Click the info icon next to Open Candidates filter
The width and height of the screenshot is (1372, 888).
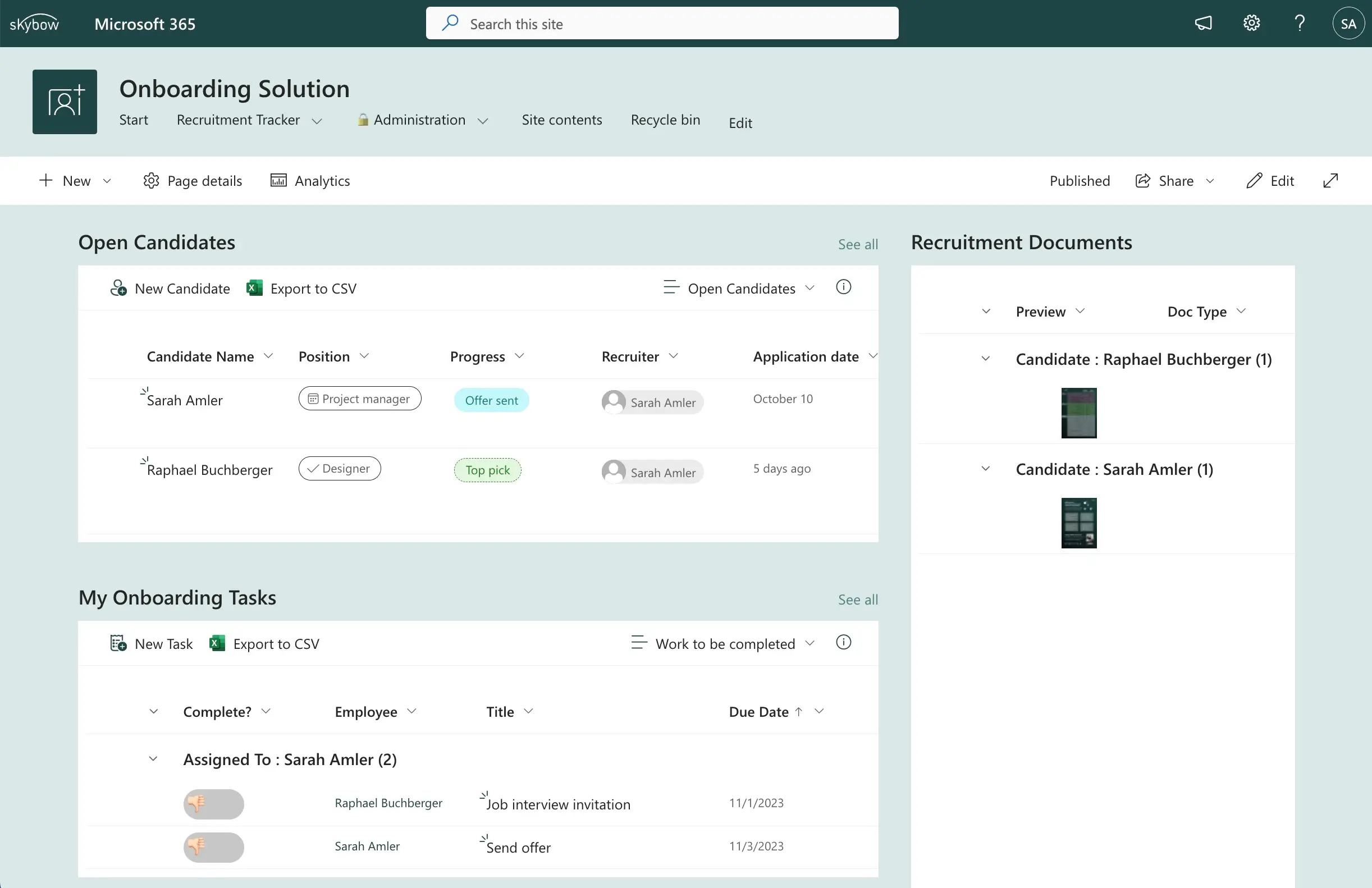pyautogui.click(x=844, y=287)
